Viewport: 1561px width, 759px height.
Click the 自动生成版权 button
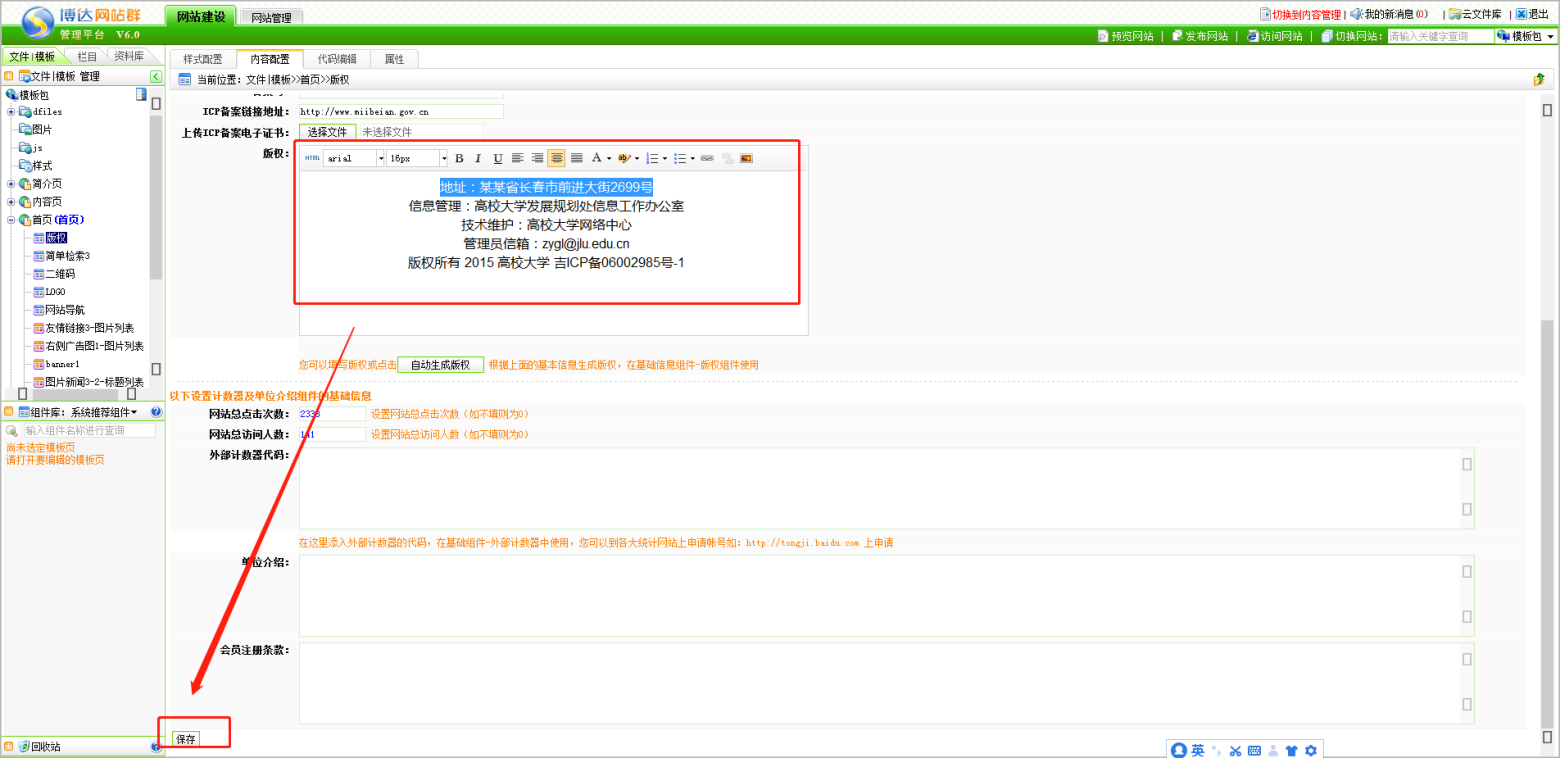click(x=440, y=365)
